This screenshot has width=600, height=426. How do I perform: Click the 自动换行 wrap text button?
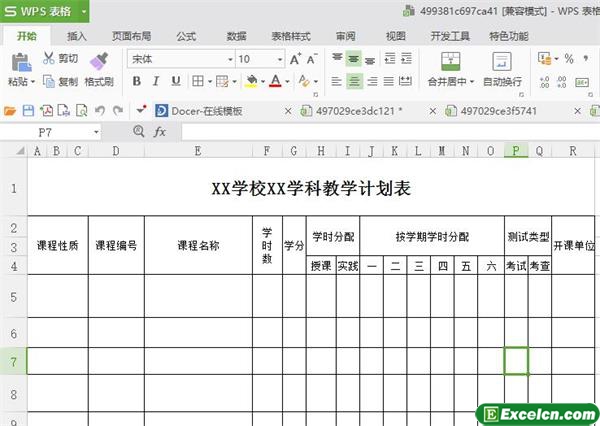pos(502,69)
